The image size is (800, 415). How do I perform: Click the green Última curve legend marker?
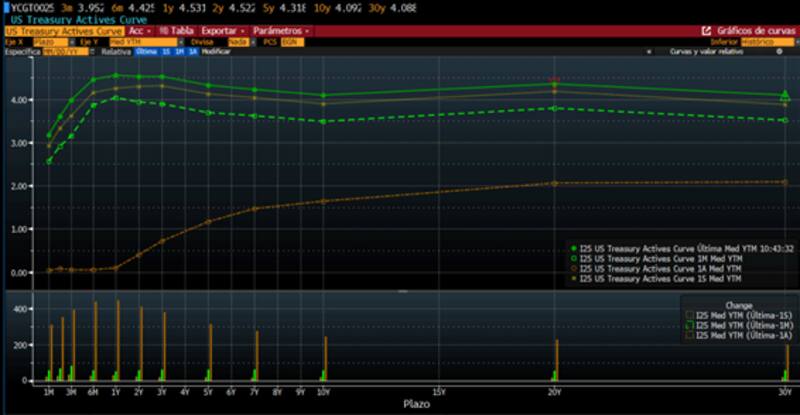click(x=574, y=247)
